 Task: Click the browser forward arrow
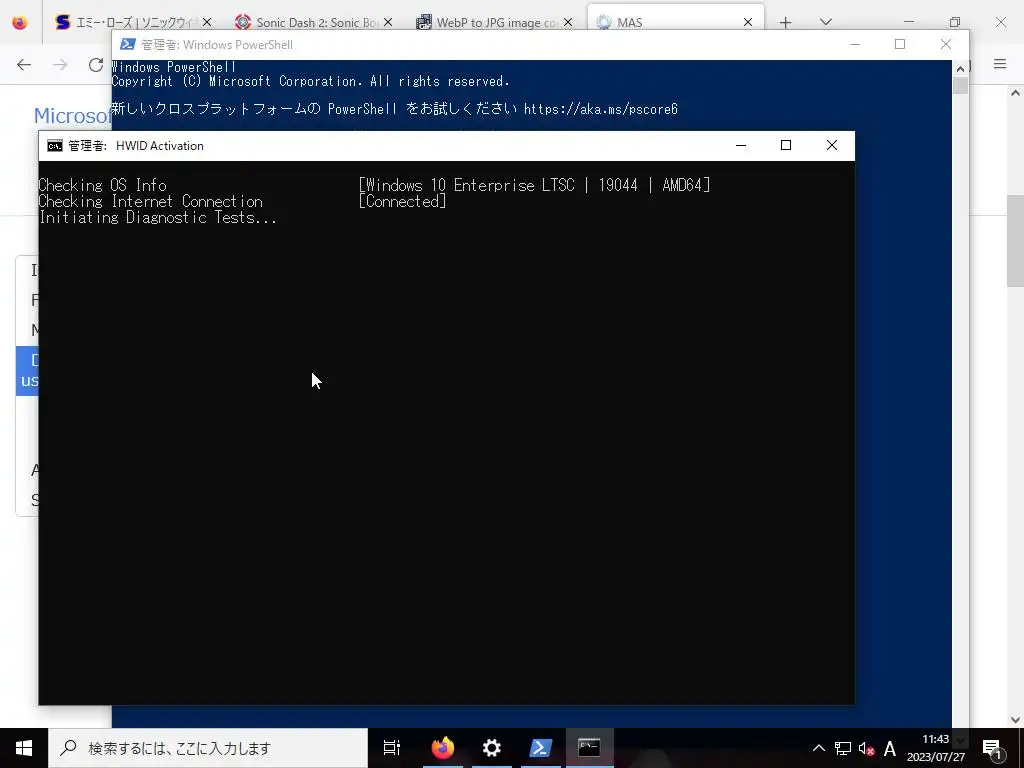click(x=60, y=64)
